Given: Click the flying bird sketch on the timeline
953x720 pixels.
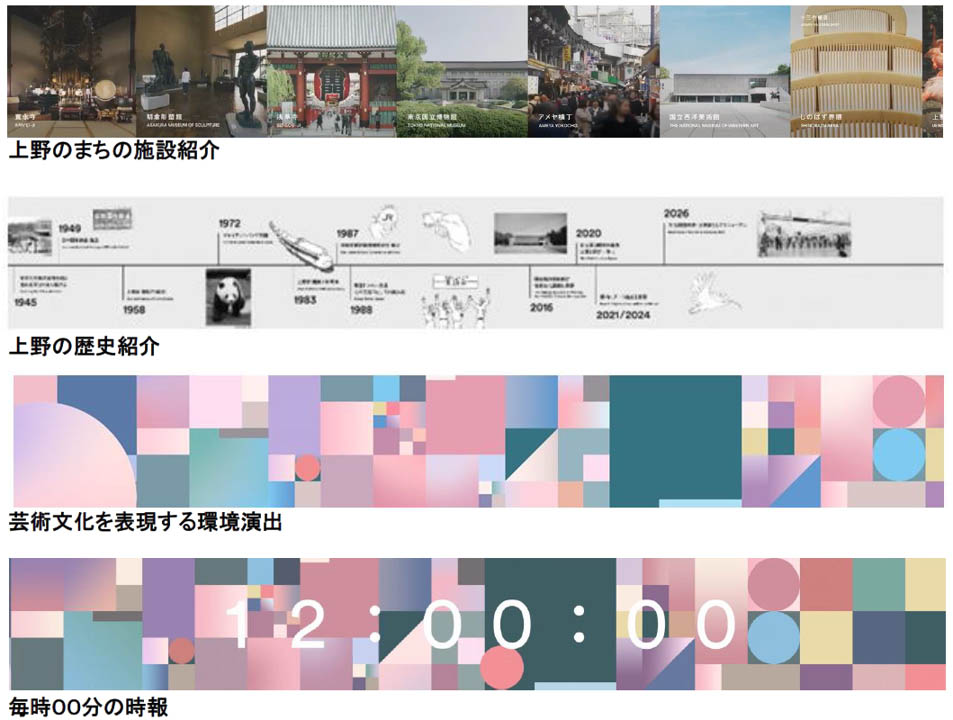Looking at the screenshot, I should click(714, 294).
